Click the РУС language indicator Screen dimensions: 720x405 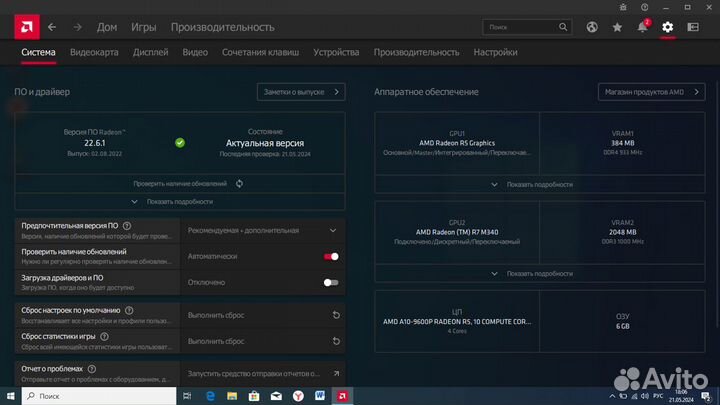click(x=658, y=396)
